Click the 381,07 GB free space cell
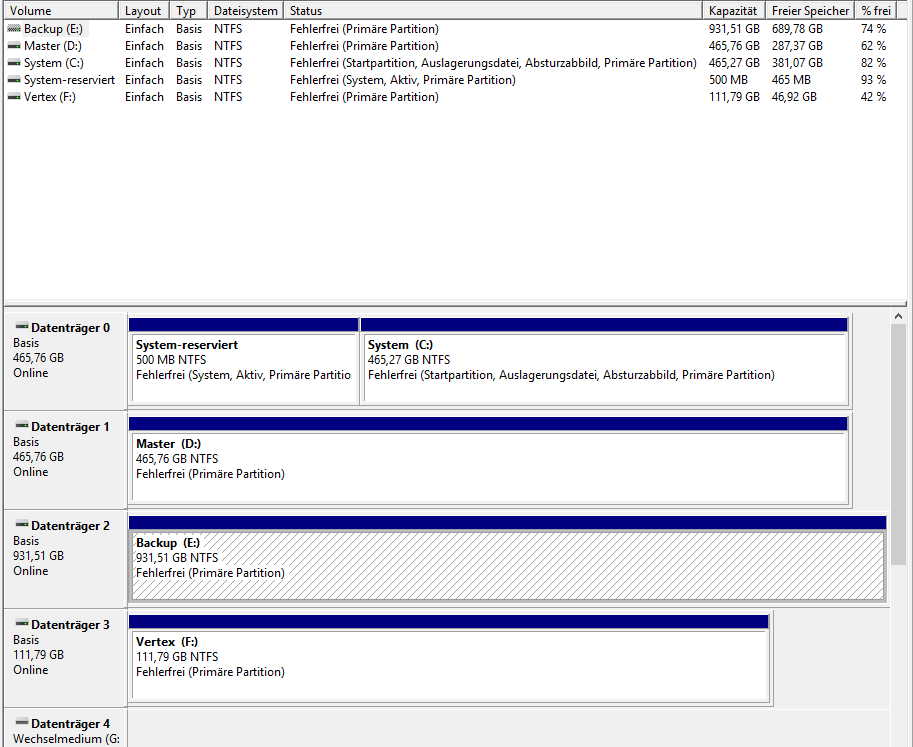Screen dimensions: 913x747 click(797, 62)
